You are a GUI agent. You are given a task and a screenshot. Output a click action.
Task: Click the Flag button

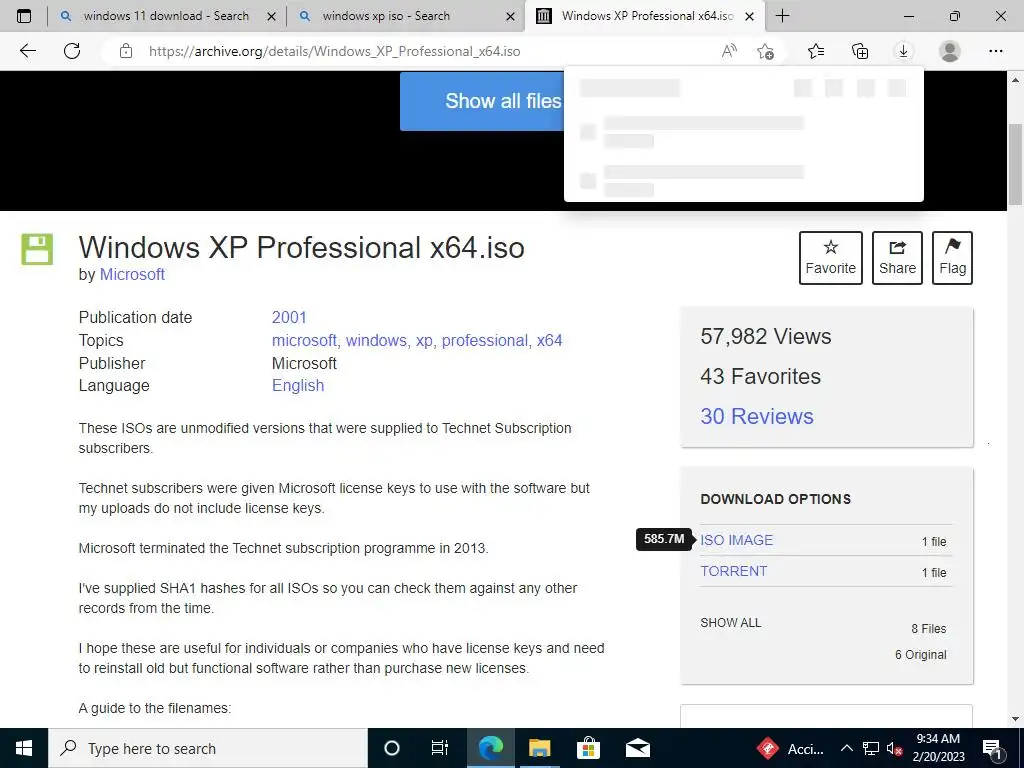click(952, 257)
